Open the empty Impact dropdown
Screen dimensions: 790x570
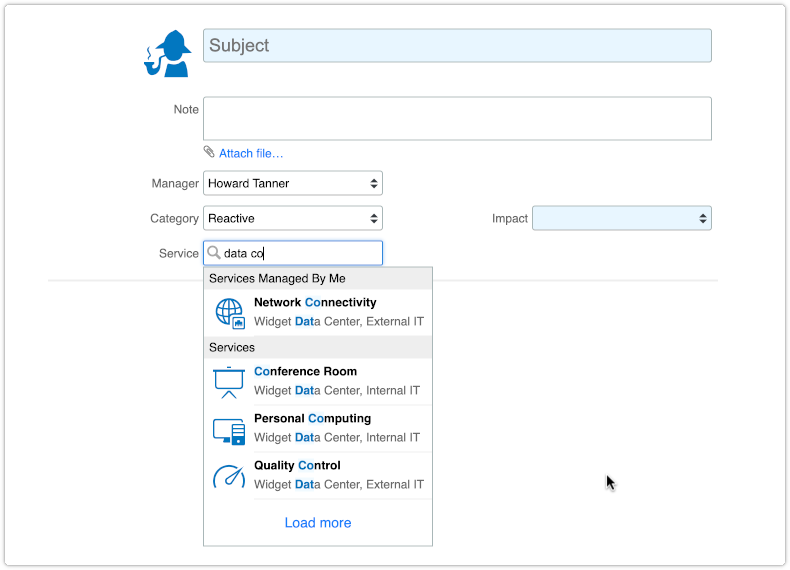[x=622, y=218]
